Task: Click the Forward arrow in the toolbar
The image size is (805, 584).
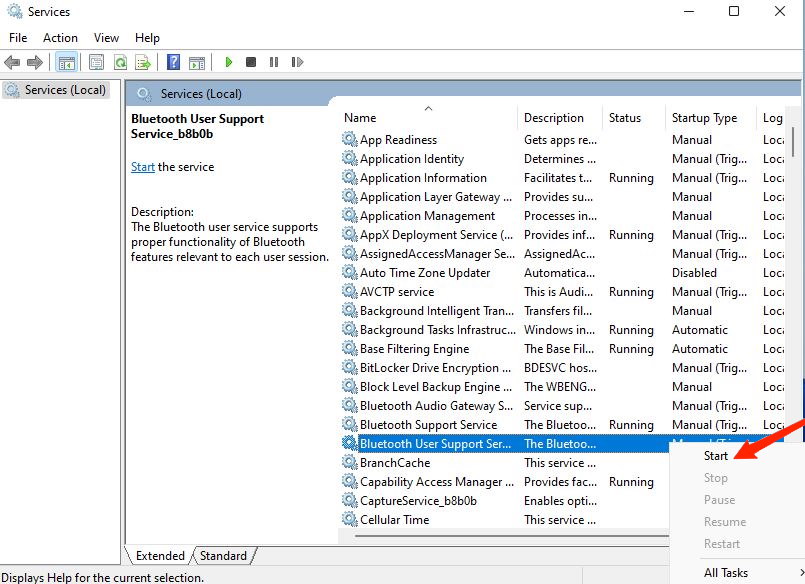Action: tap(35, 62)
